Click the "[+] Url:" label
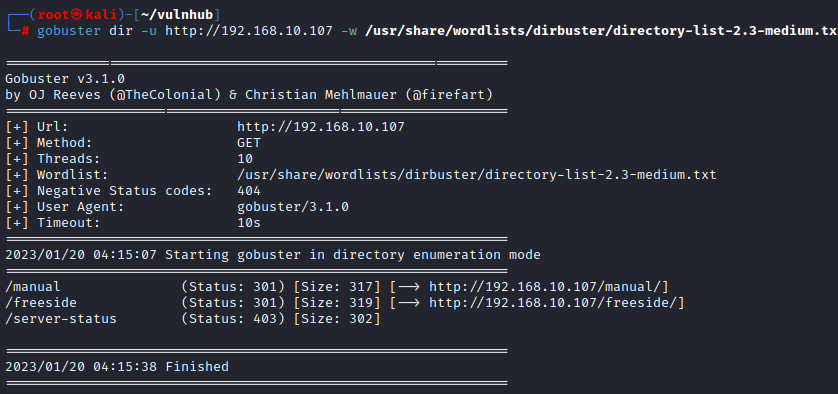This screenshot has height=394, width=838. (37, 127)
